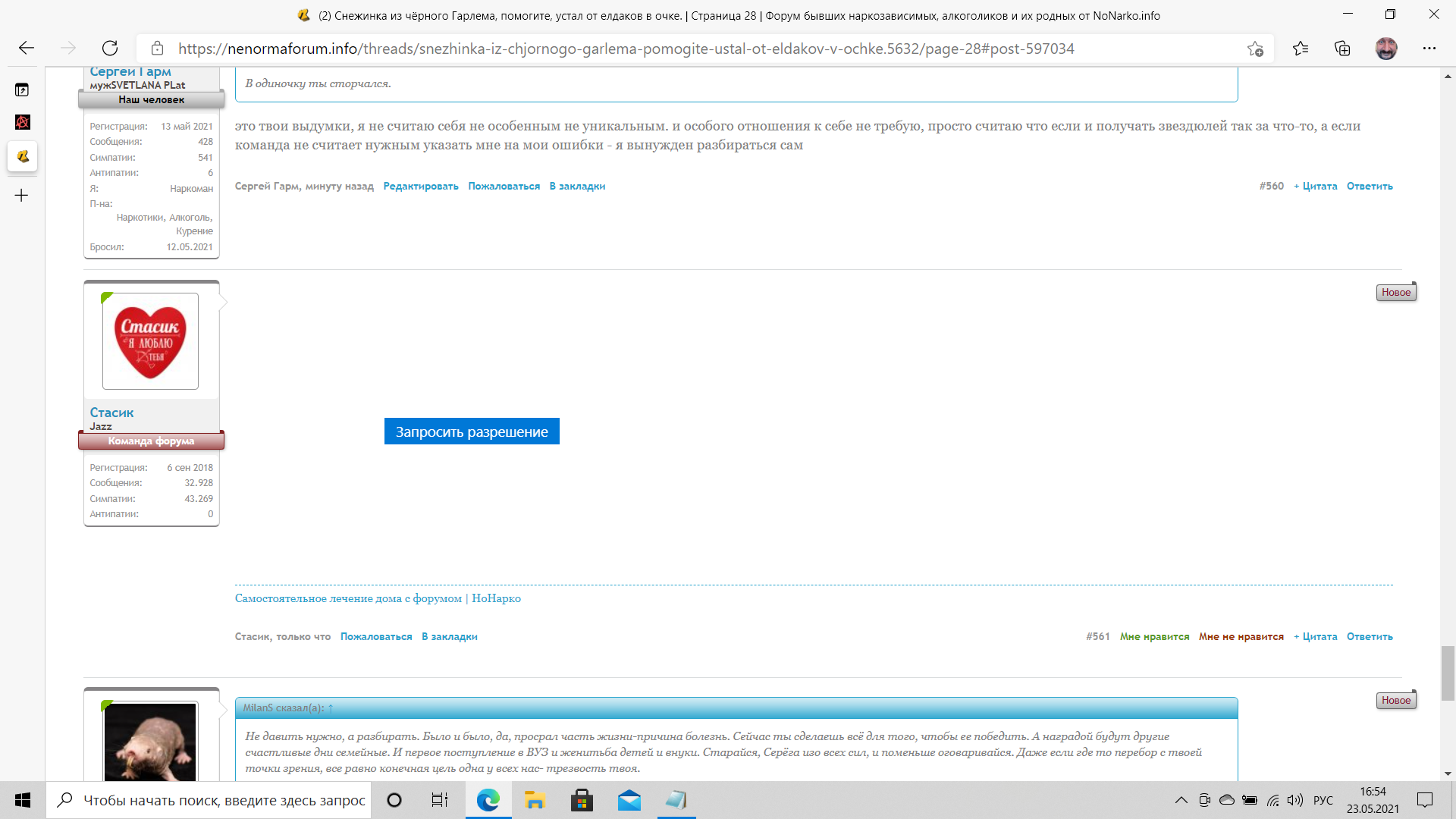Add page to favorites star icon
The image size is (1456, 819).
click(1255, 49)
